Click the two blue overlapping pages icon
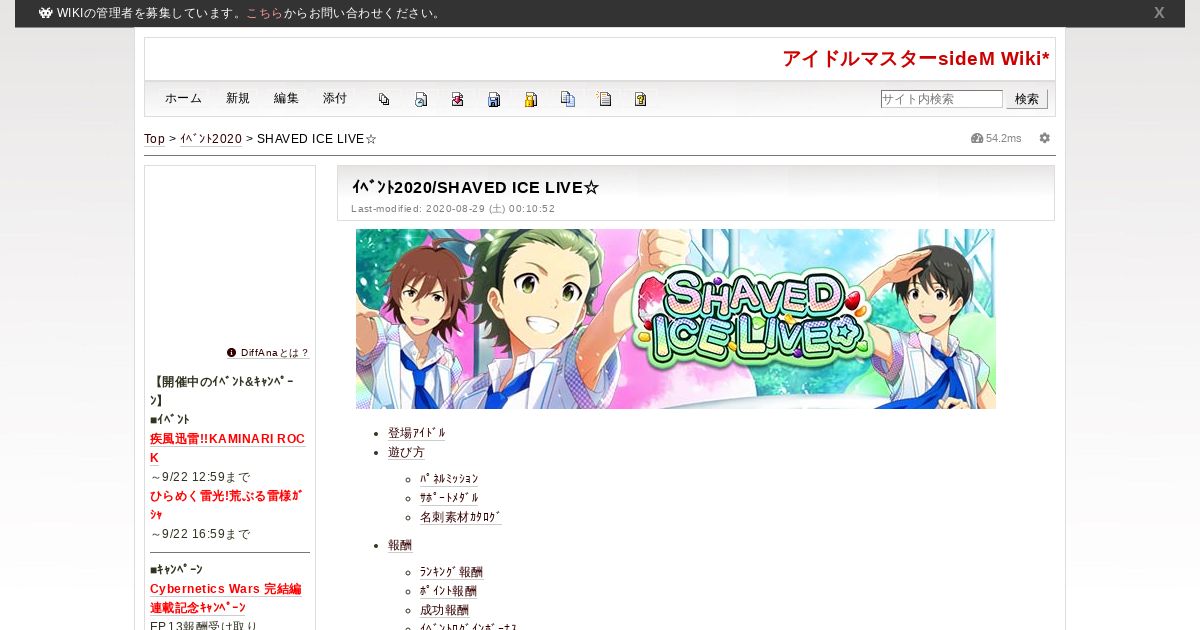The width and height of the screenshot is (1200, 630). [x=568, y=99]
